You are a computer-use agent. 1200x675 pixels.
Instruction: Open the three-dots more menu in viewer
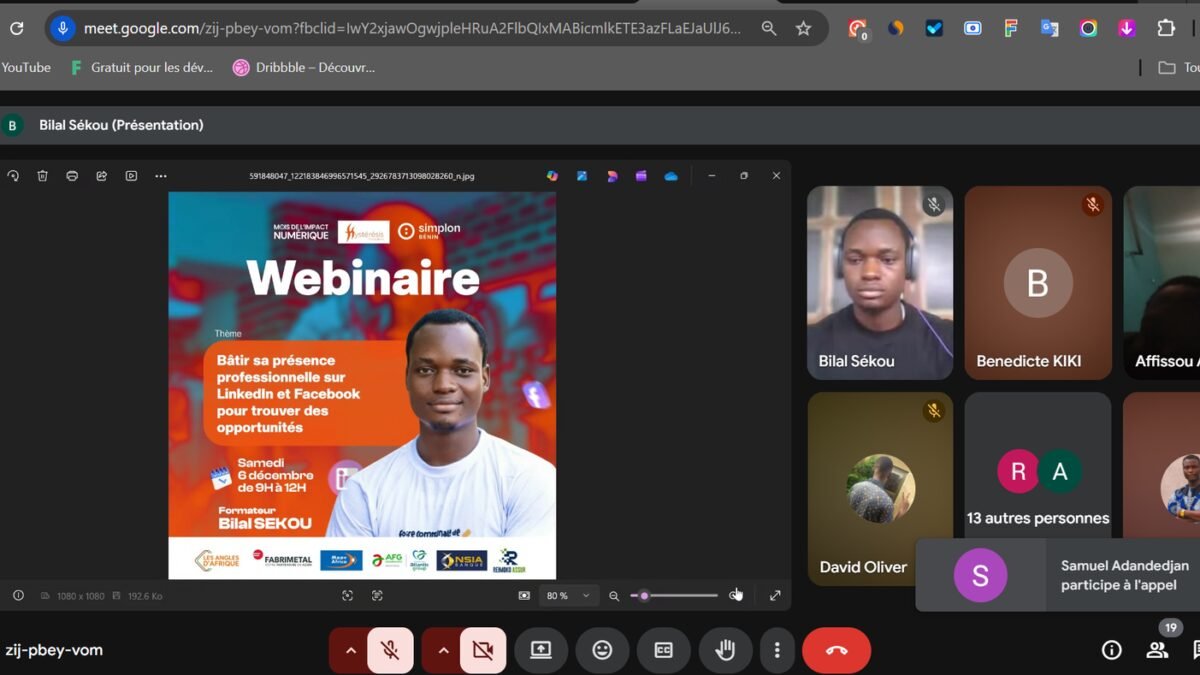[161, 176]
